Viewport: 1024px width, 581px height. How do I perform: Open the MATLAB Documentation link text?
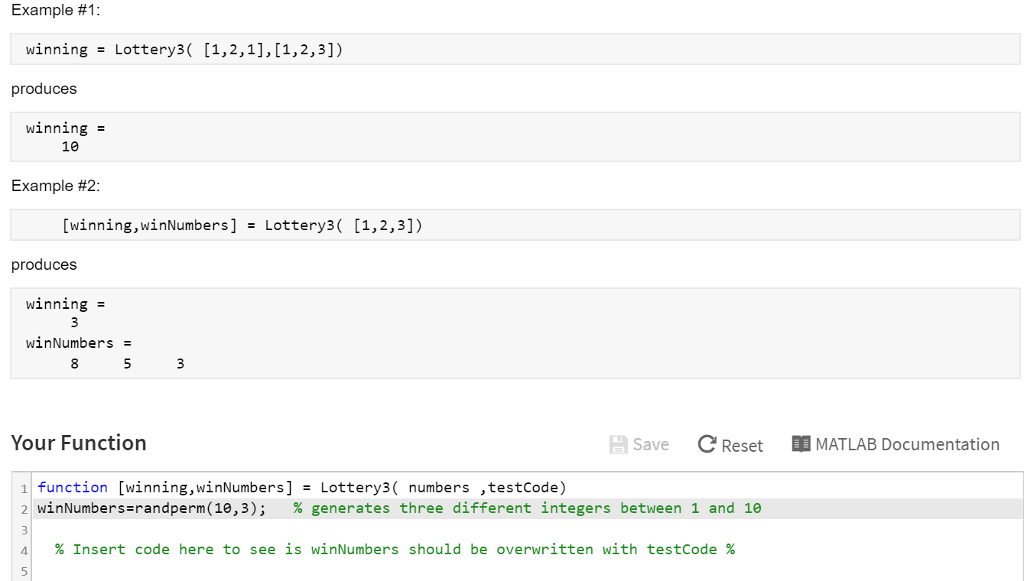click(x=907, y=444)
